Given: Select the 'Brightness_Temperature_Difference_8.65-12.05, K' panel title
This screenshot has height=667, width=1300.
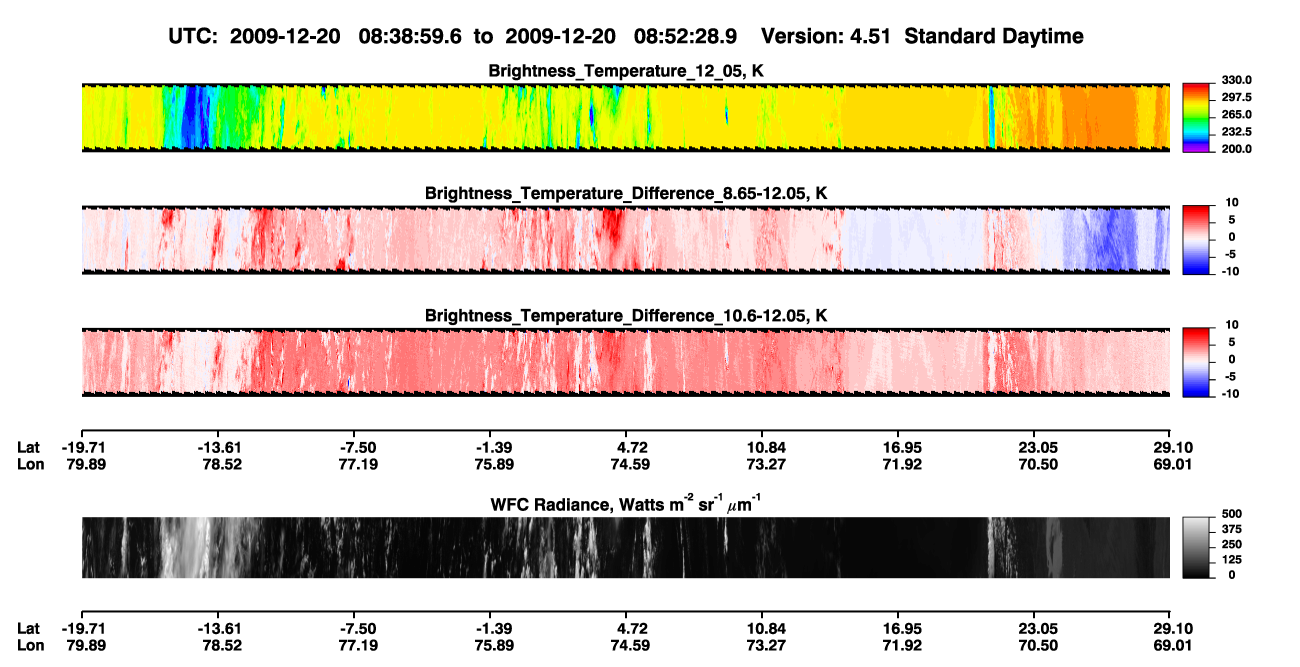Looking at the screenshot, I should click(x=626, y=193).
